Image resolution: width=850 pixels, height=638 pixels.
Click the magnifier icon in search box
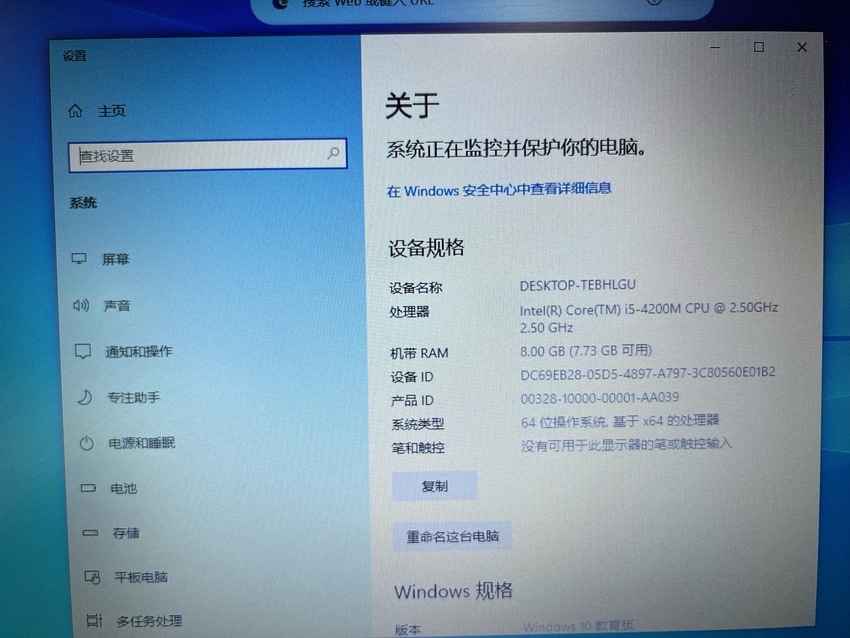(x=333, y=153)
